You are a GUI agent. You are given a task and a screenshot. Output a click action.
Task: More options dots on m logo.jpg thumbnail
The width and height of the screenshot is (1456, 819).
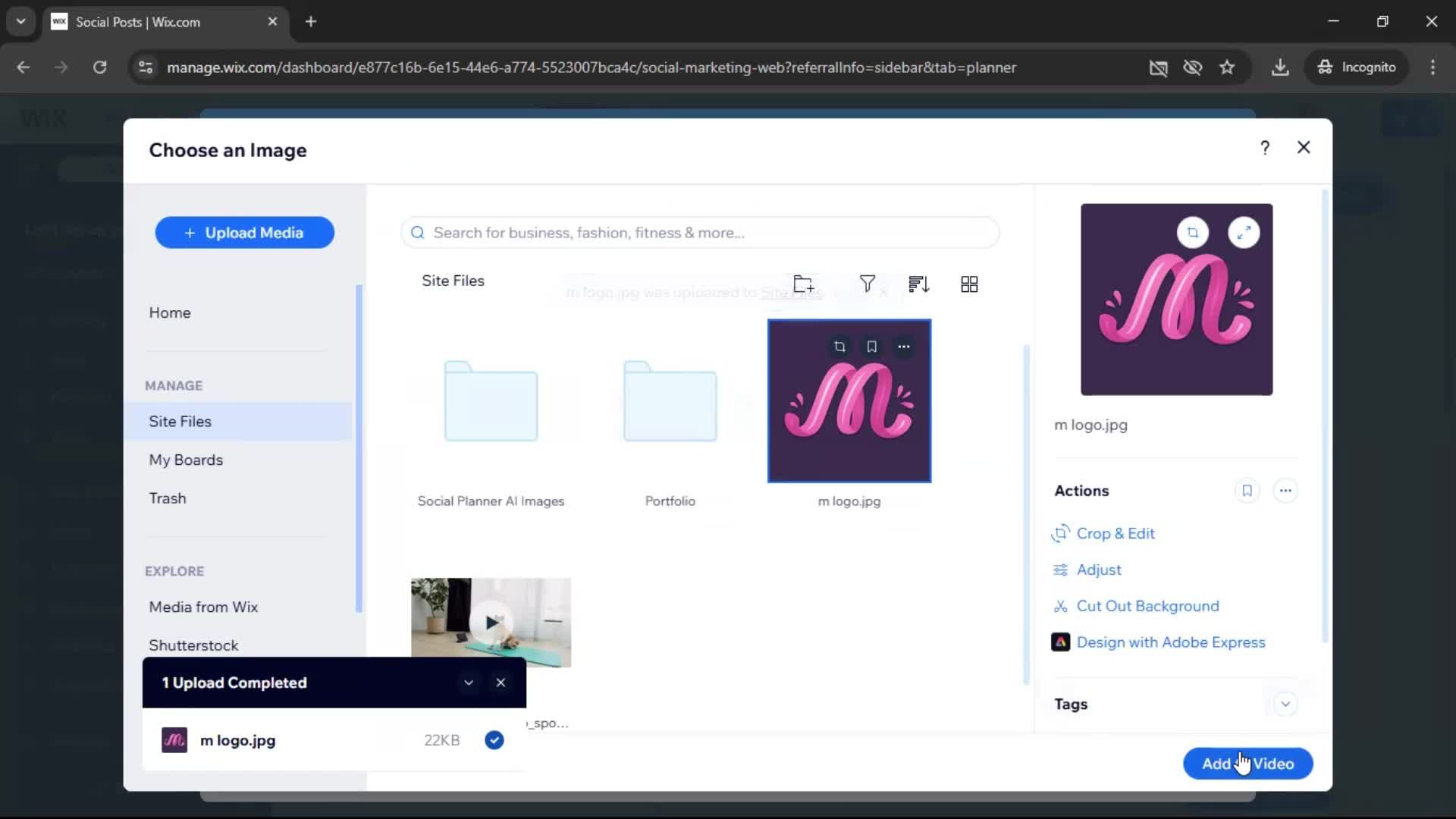904,347
